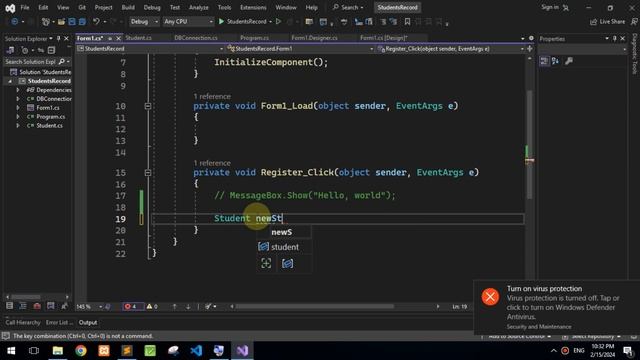Click the Solution Explorer collapse all icon
Screen dimensions: 640x360
[x=51, y=50]
